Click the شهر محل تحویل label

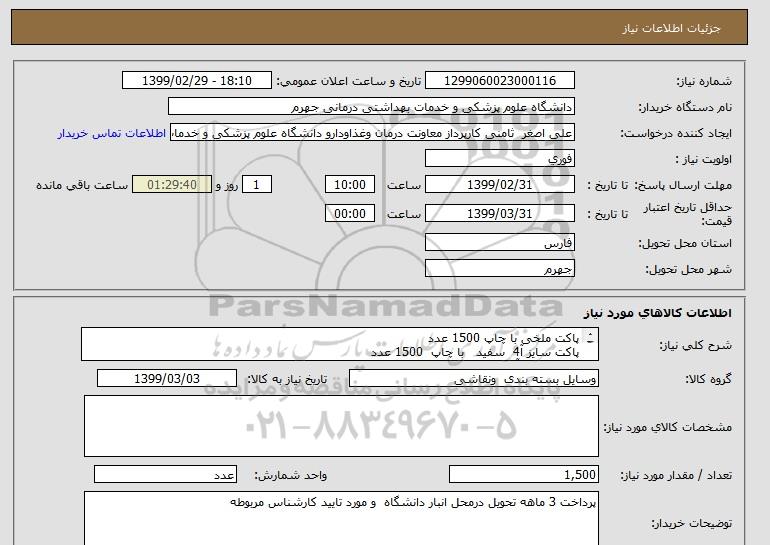[x=688, y=269]
